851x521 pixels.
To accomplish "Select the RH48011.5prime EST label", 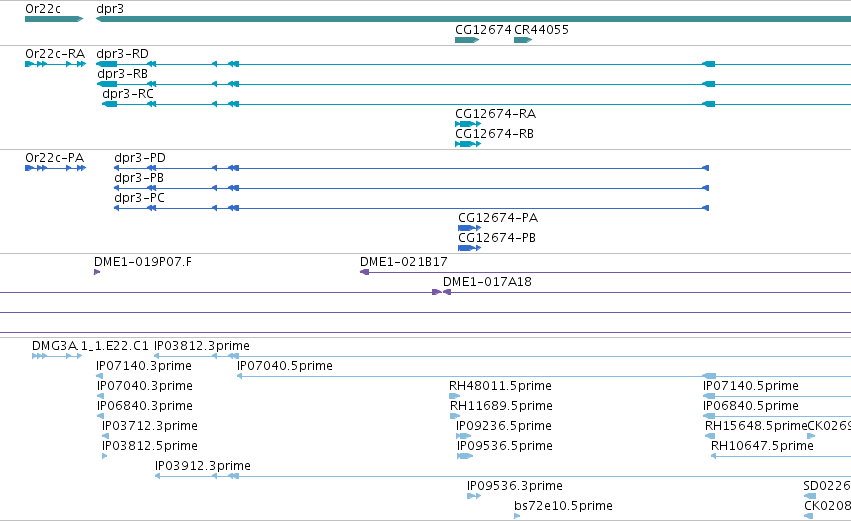I will 500,386.
